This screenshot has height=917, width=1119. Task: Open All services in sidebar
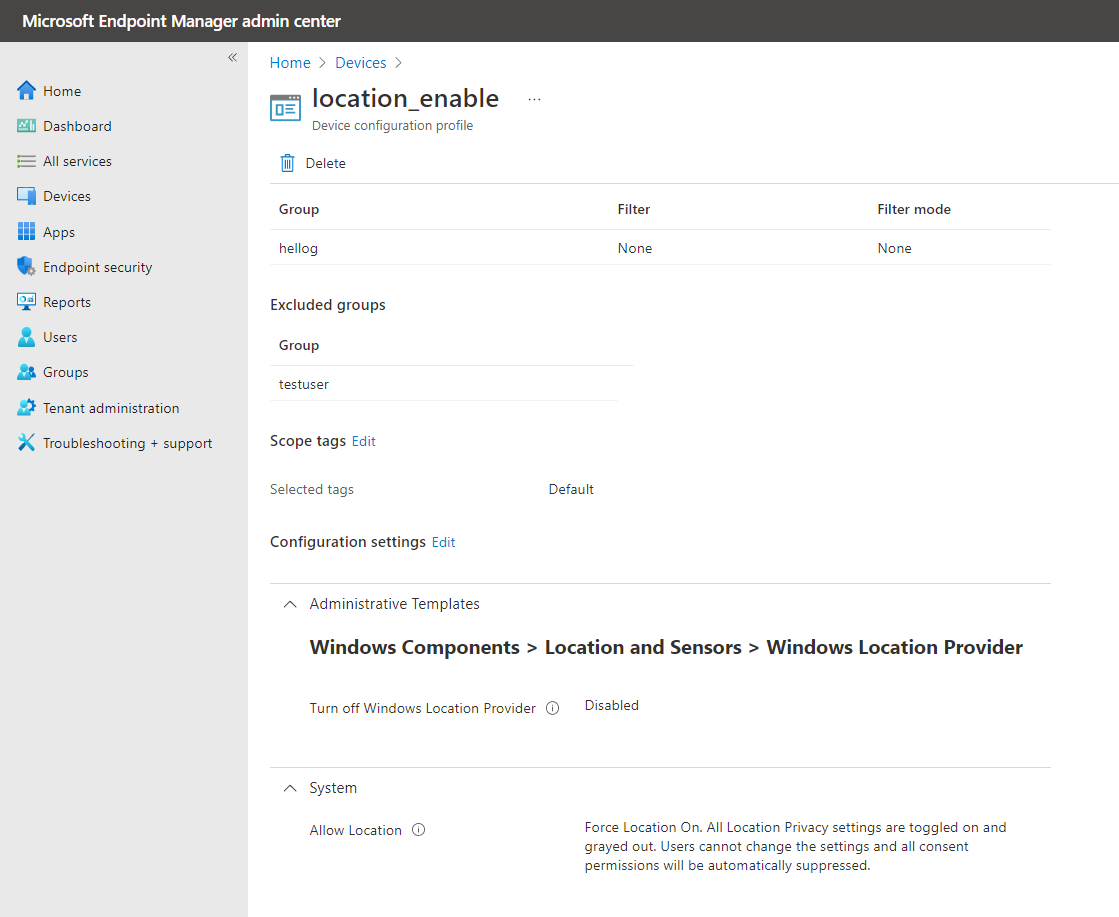[x=77, y=161]
